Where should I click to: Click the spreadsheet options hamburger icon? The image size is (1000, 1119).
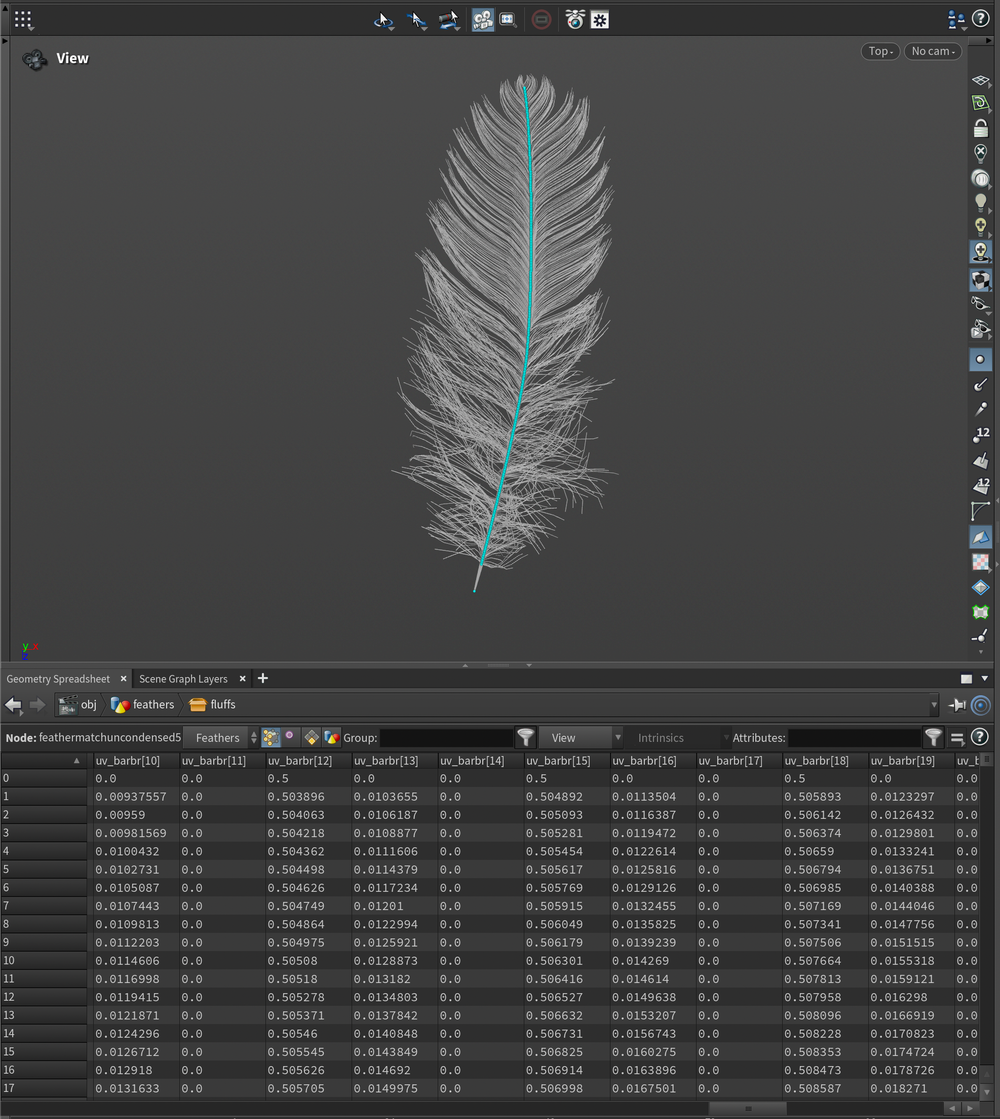(957, 737)
